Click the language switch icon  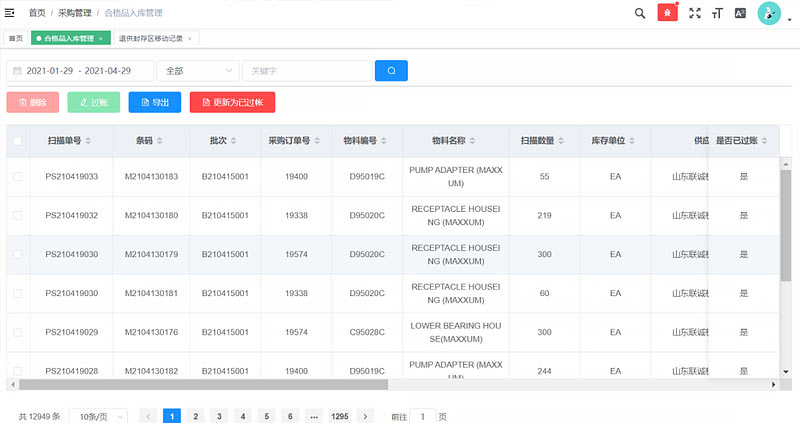(741, 13)
